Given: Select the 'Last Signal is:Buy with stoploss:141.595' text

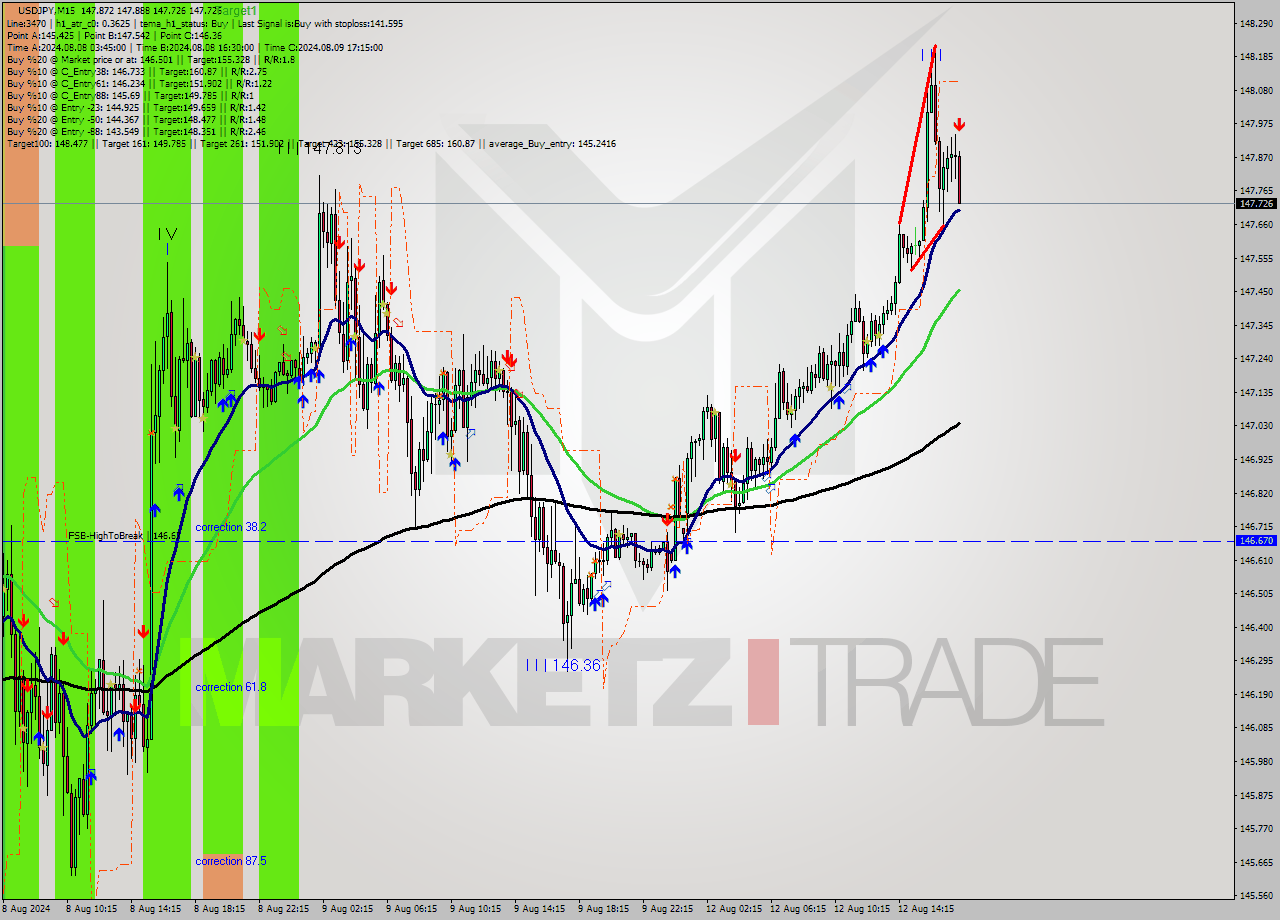Looking at the screenshot, I should (321, 23).
